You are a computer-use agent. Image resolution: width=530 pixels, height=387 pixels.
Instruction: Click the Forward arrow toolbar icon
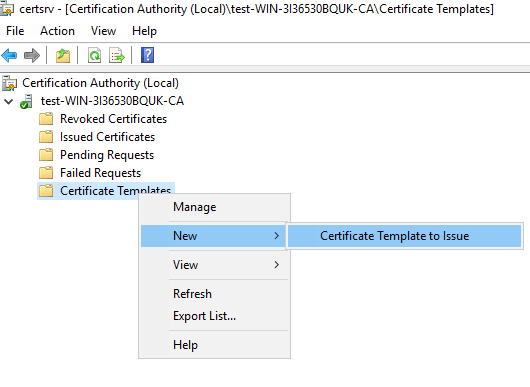pos(32,55)
